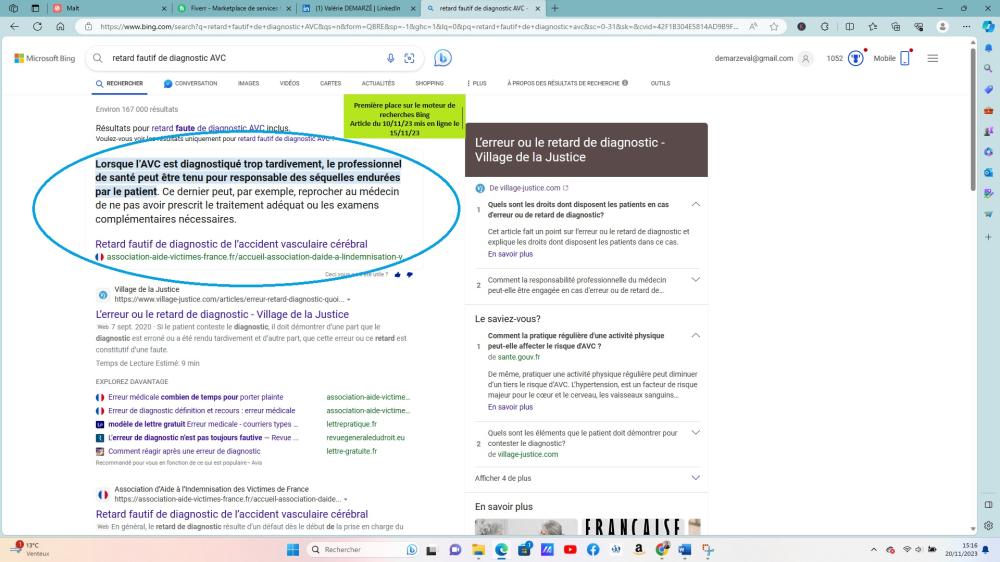
Task: Click thumbs up on the featured snippet
Action: (398, 275)
